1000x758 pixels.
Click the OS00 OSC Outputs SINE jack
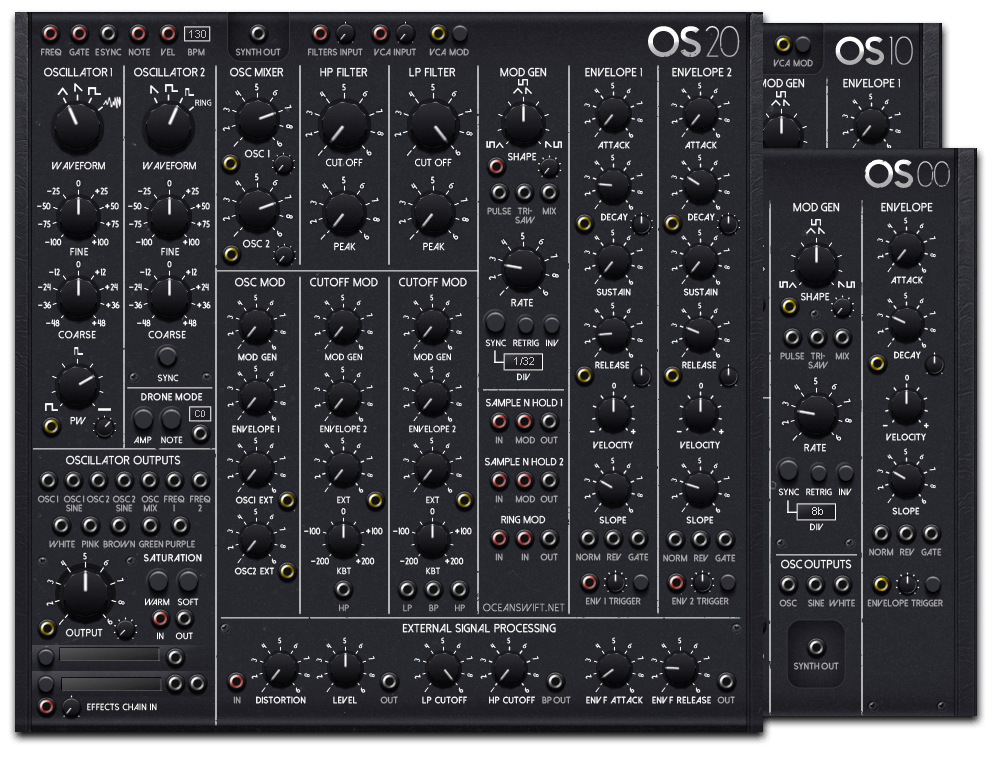pyautogui.click(x=816, y=585)
